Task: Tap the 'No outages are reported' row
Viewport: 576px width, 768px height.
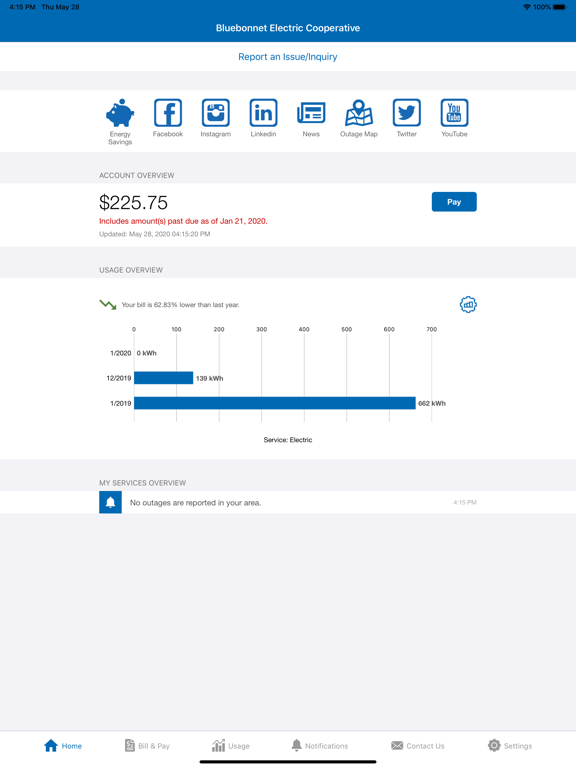Action: click(288, 503)
